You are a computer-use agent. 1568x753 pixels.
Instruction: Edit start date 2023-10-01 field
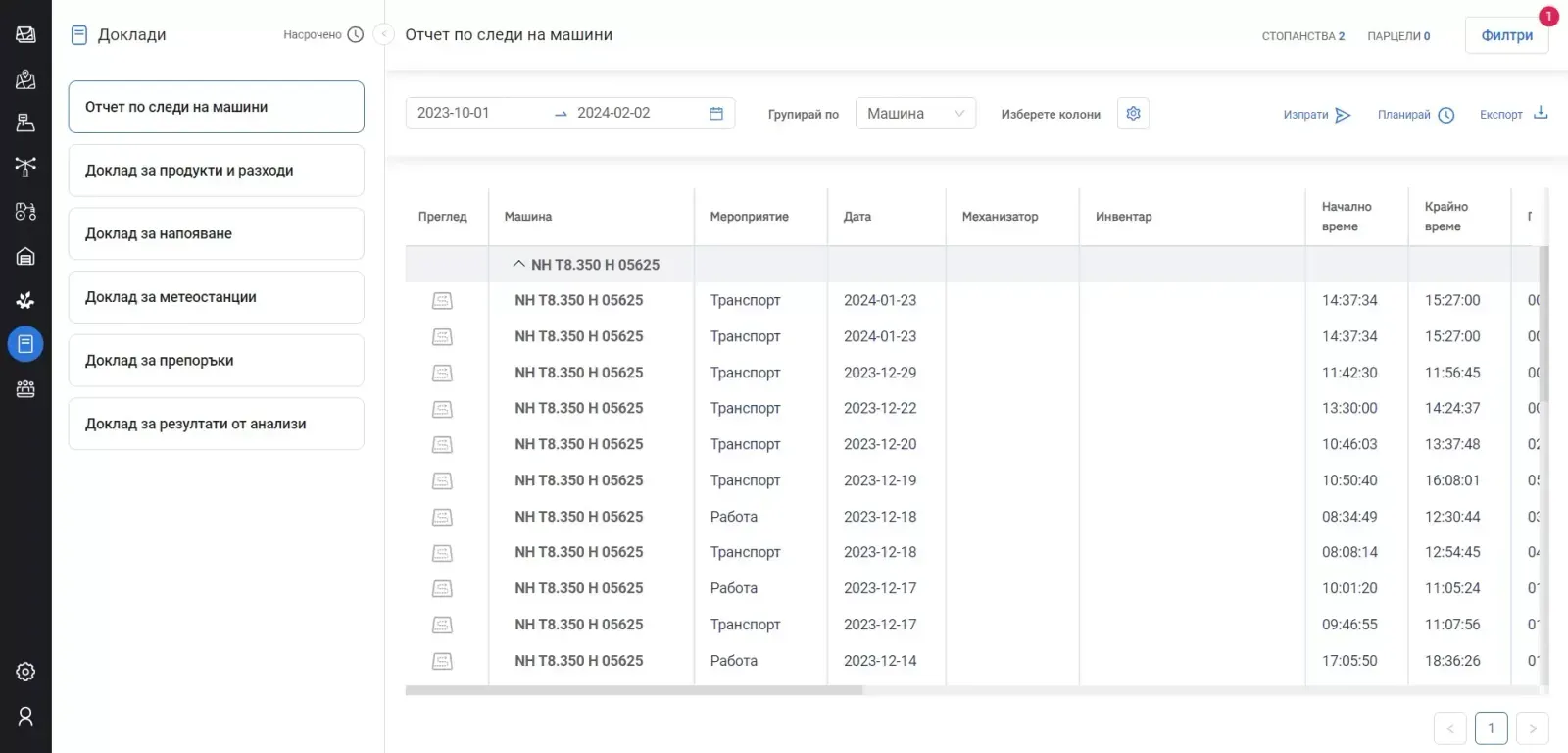pos(480,113)
